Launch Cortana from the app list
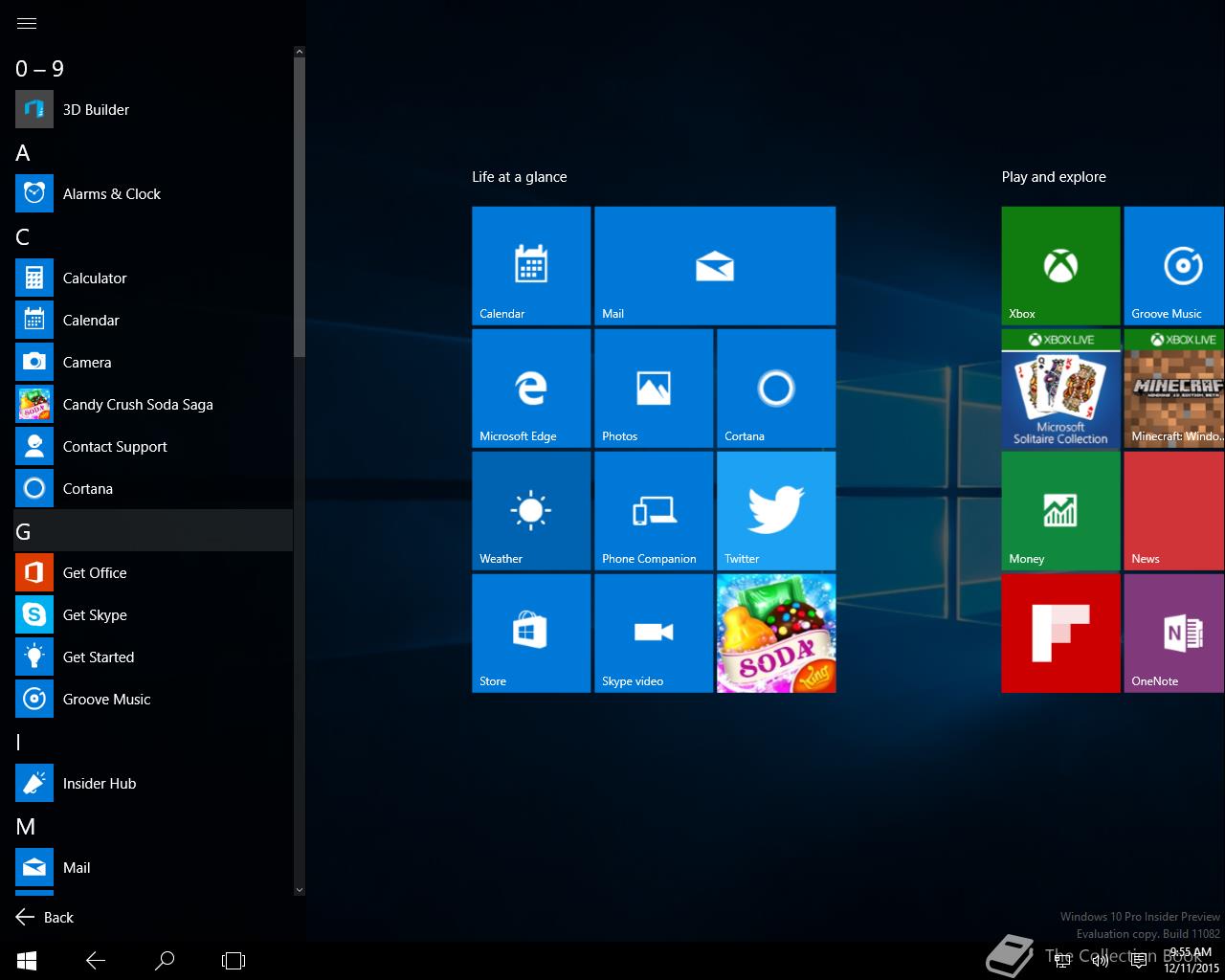Image resolution: width=1225 pixels, height=980 pixels. [153, 488]
